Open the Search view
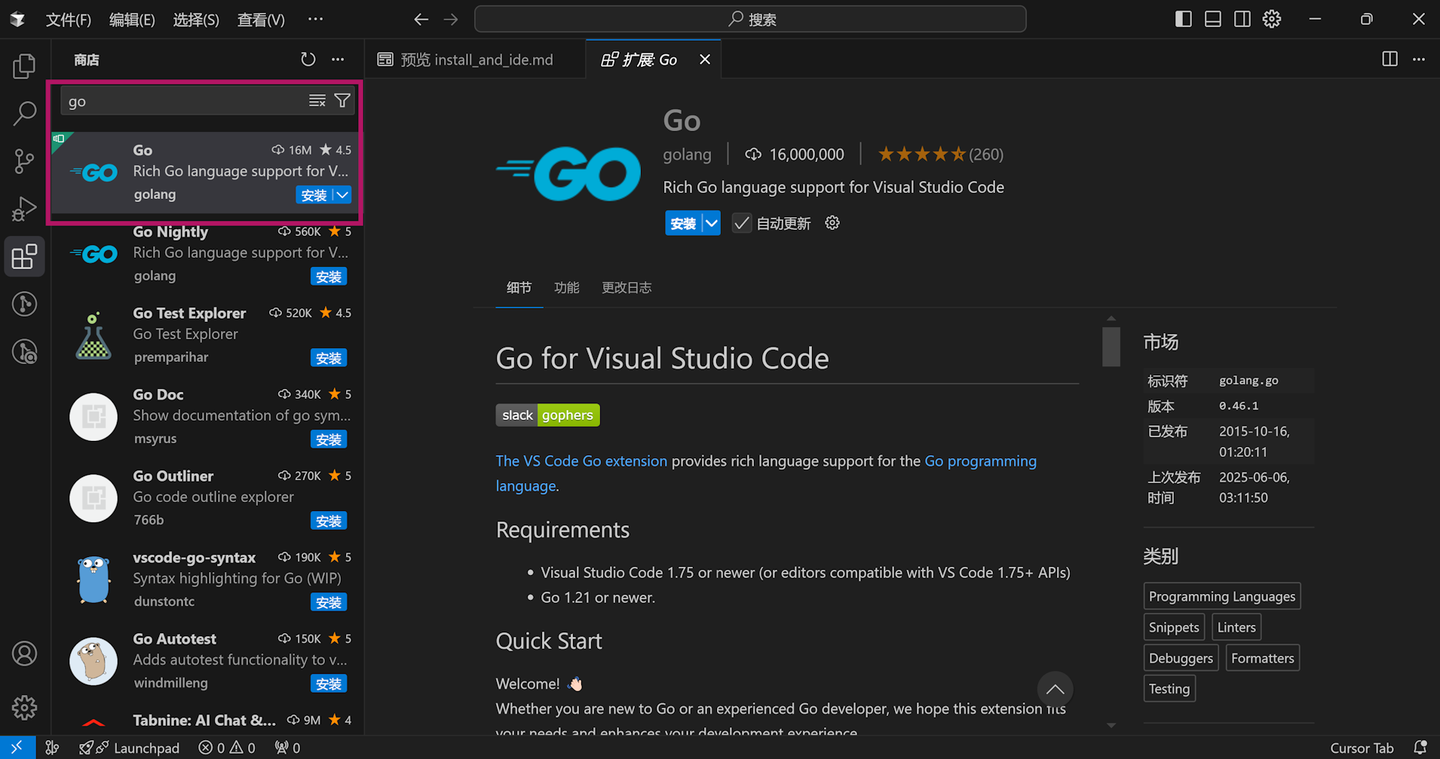Viewport: 1440px width, 759px height. click(x=24, y=113)
